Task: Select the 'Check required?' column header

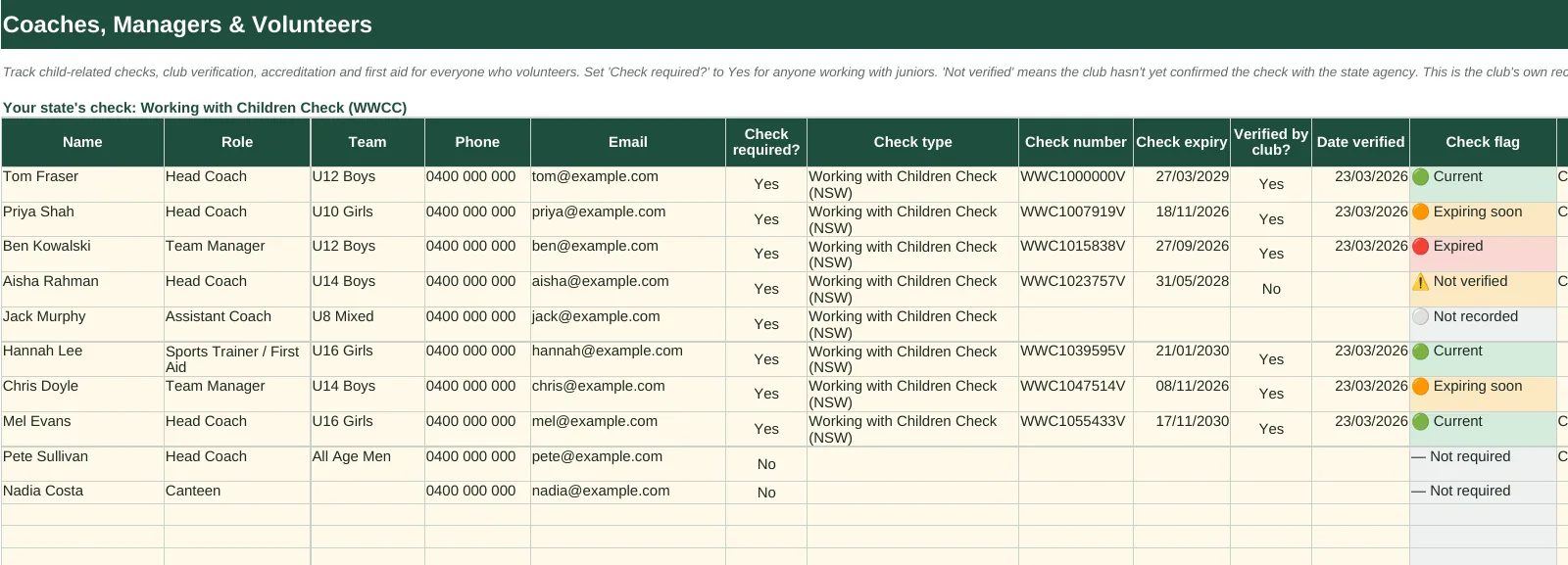Action: coord(766,142)
